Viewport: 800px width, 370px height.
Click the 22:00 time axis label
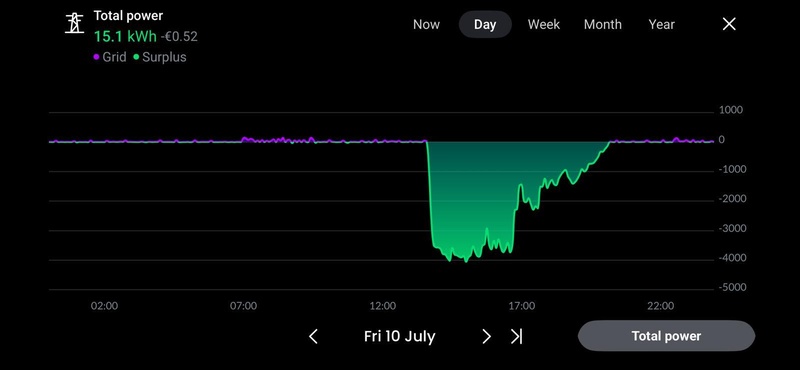pos(661,306)
